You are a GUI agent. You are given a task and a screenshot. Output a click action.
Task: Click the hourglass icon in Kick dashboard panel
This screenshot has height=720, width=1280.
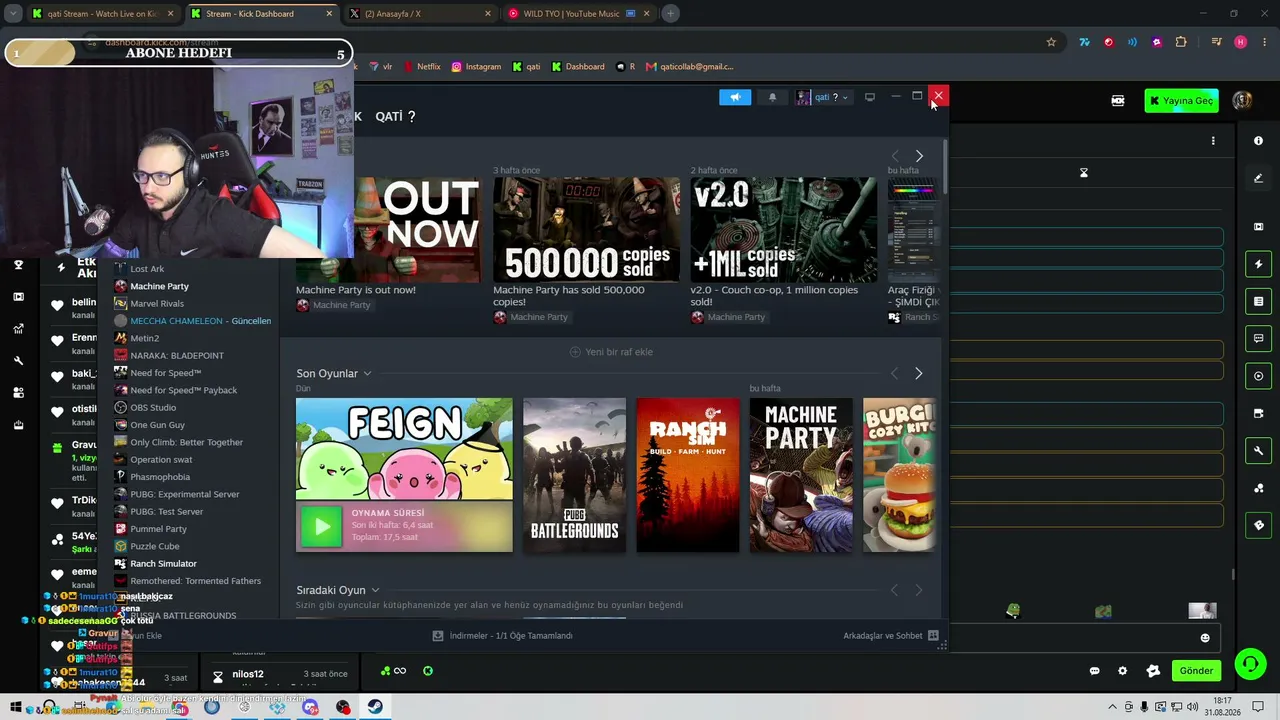click(1083, 173)
